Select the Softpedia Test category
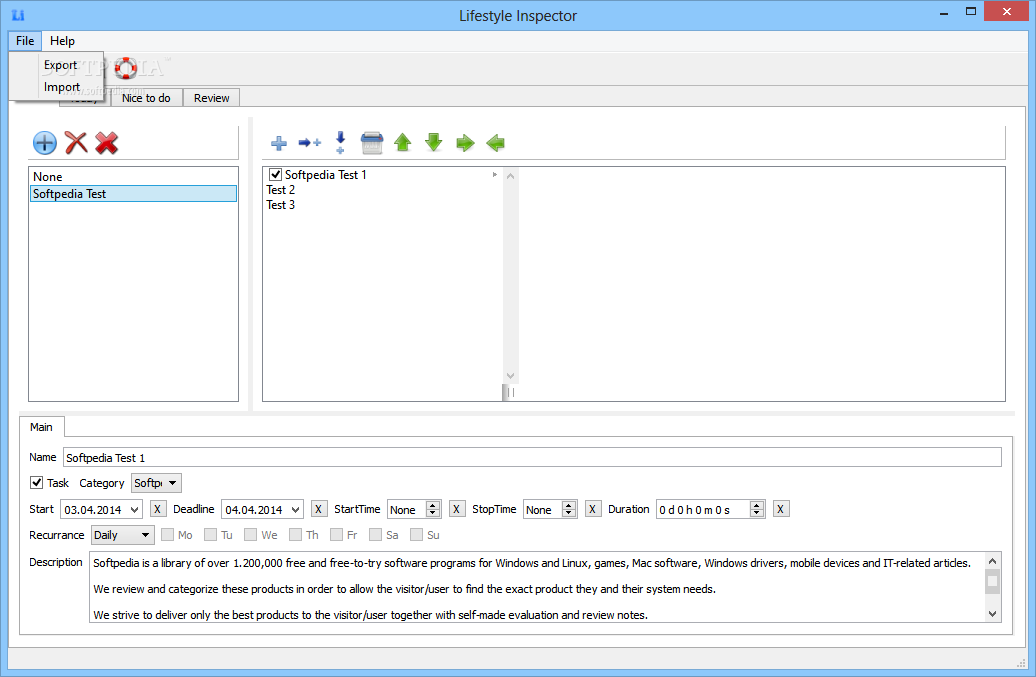The width and height of the screenshot is (1036, 677). tap(133, 194)
